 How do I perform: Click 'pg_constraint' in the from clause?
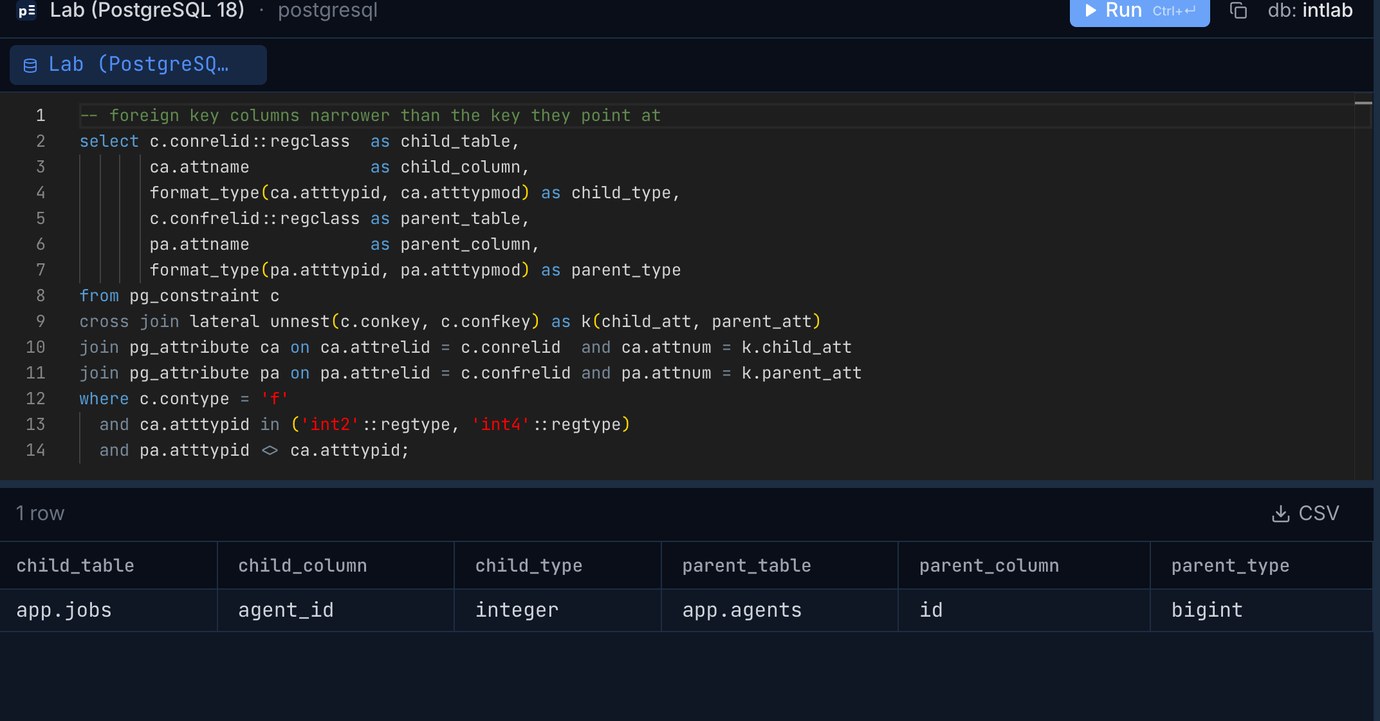point(195,295)
